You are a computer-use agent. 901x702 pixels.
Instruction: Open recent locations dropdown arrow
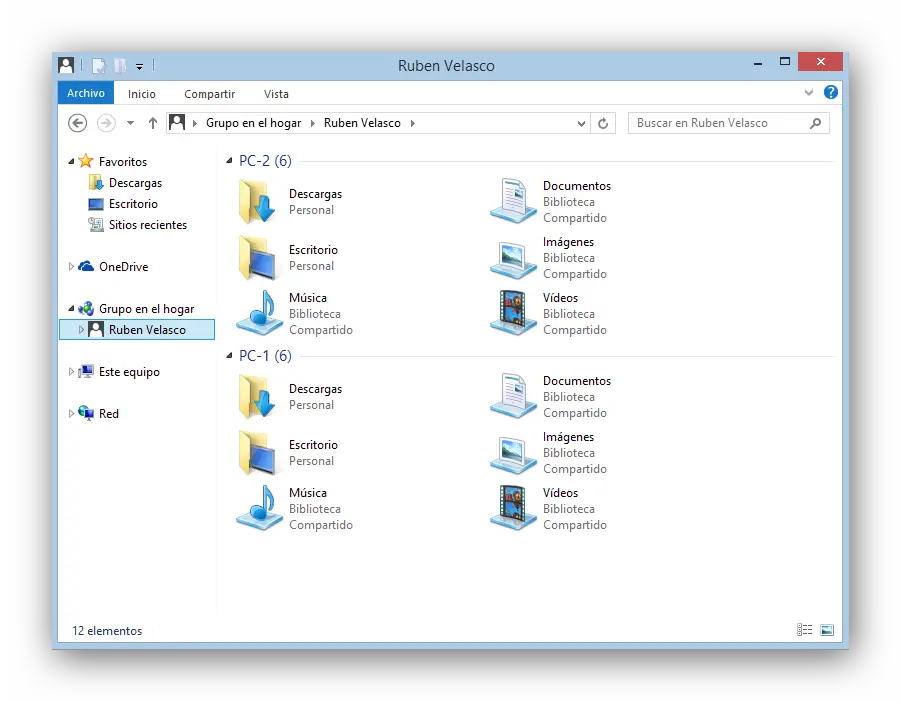pos(130,123)
